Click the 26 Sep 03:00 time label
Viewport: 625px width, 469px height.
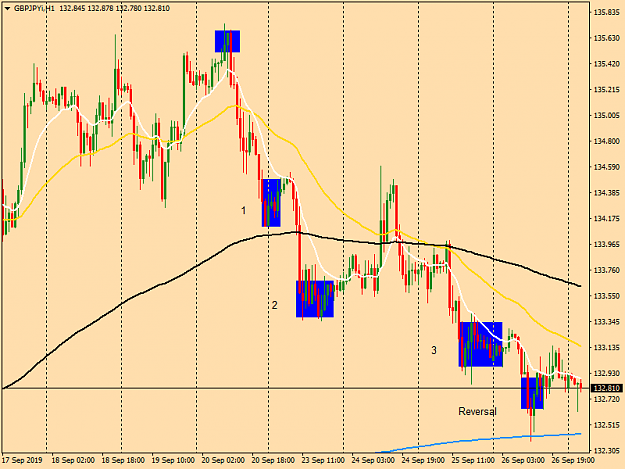(523, 460)
